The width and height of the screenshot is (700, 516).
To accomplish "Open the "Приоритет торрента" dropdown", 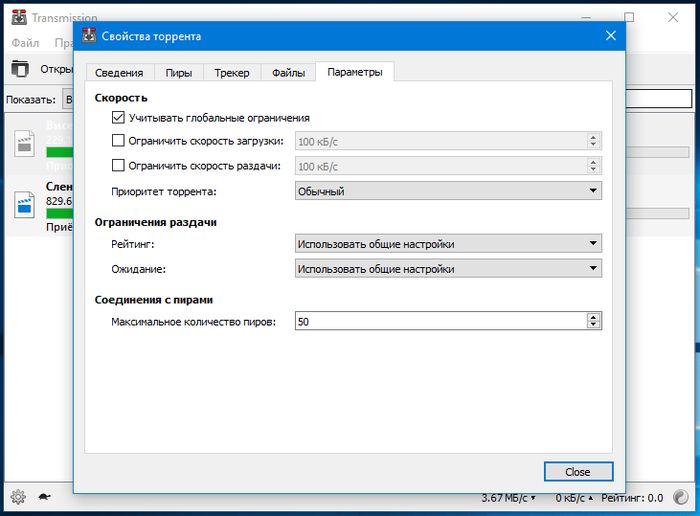I will [x=448, y=190].
